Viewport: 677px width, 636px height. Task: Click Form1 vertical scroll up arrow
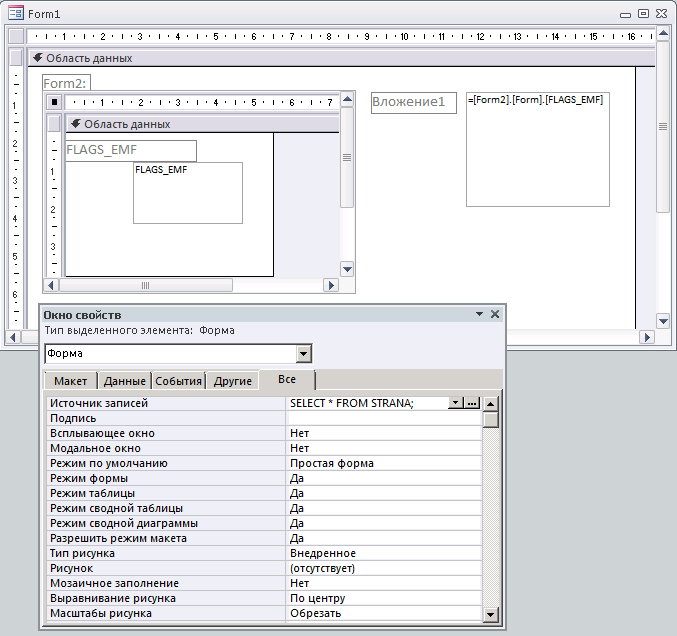click(663, 34)
